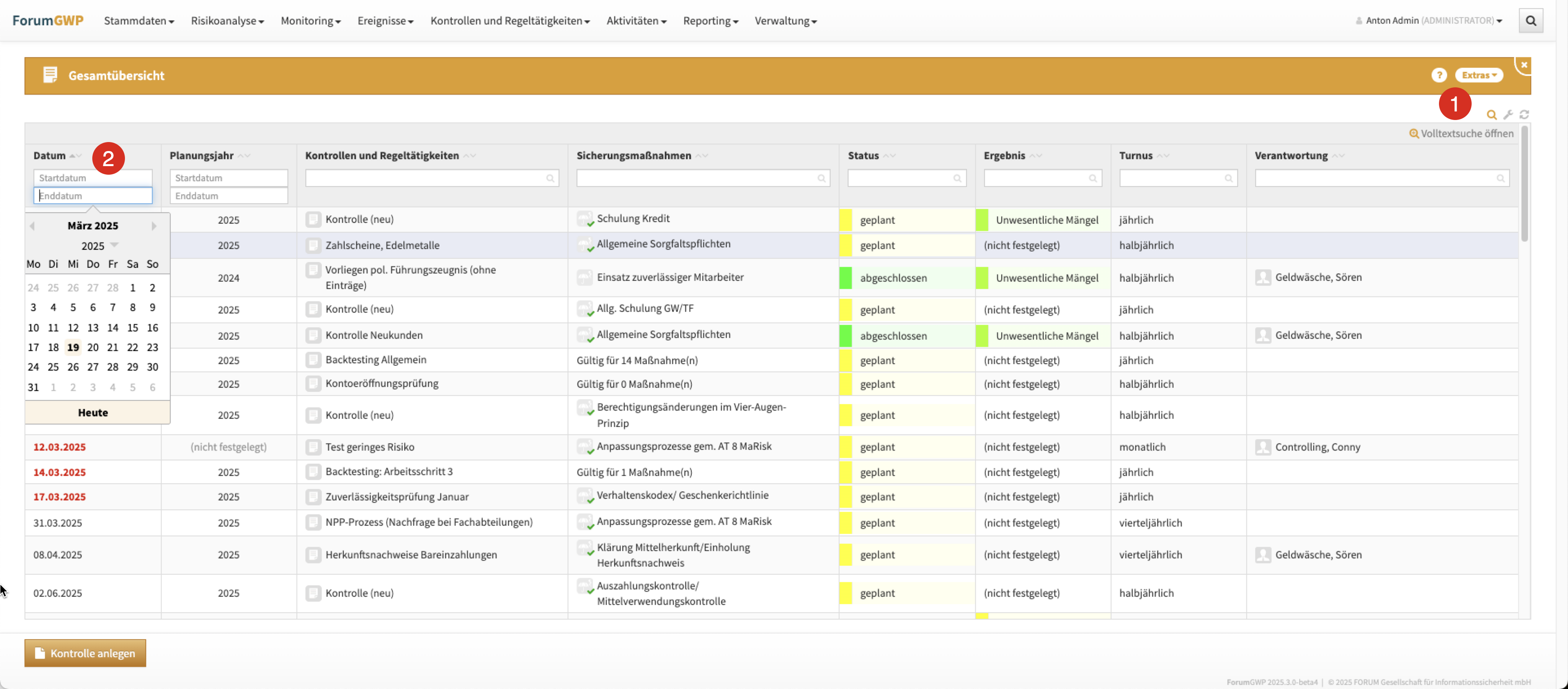The width and height of the screenshot is (1568, 689).
Task: Open the Reporting menu
Action: tap(710, 21)
